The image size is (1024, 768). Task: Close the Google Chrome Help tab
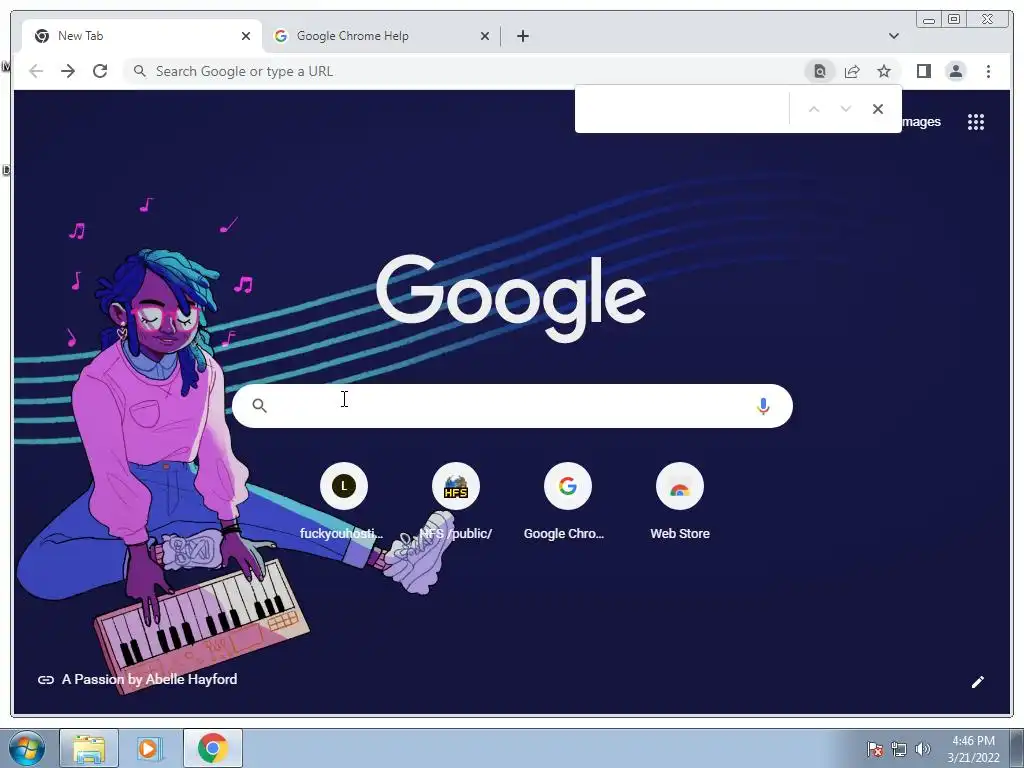(x=485, y=36)
